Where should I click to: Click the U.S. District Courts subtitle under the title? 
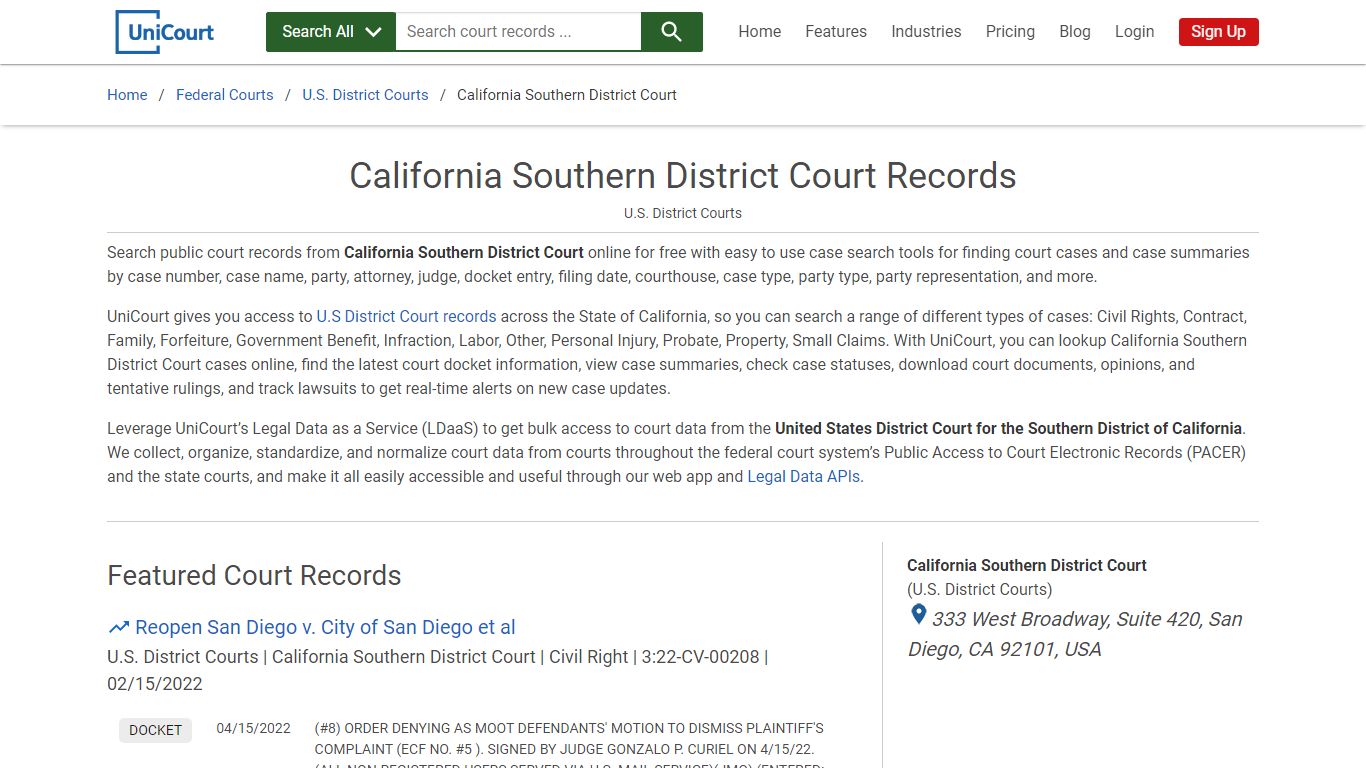click(x=683, y=213)
